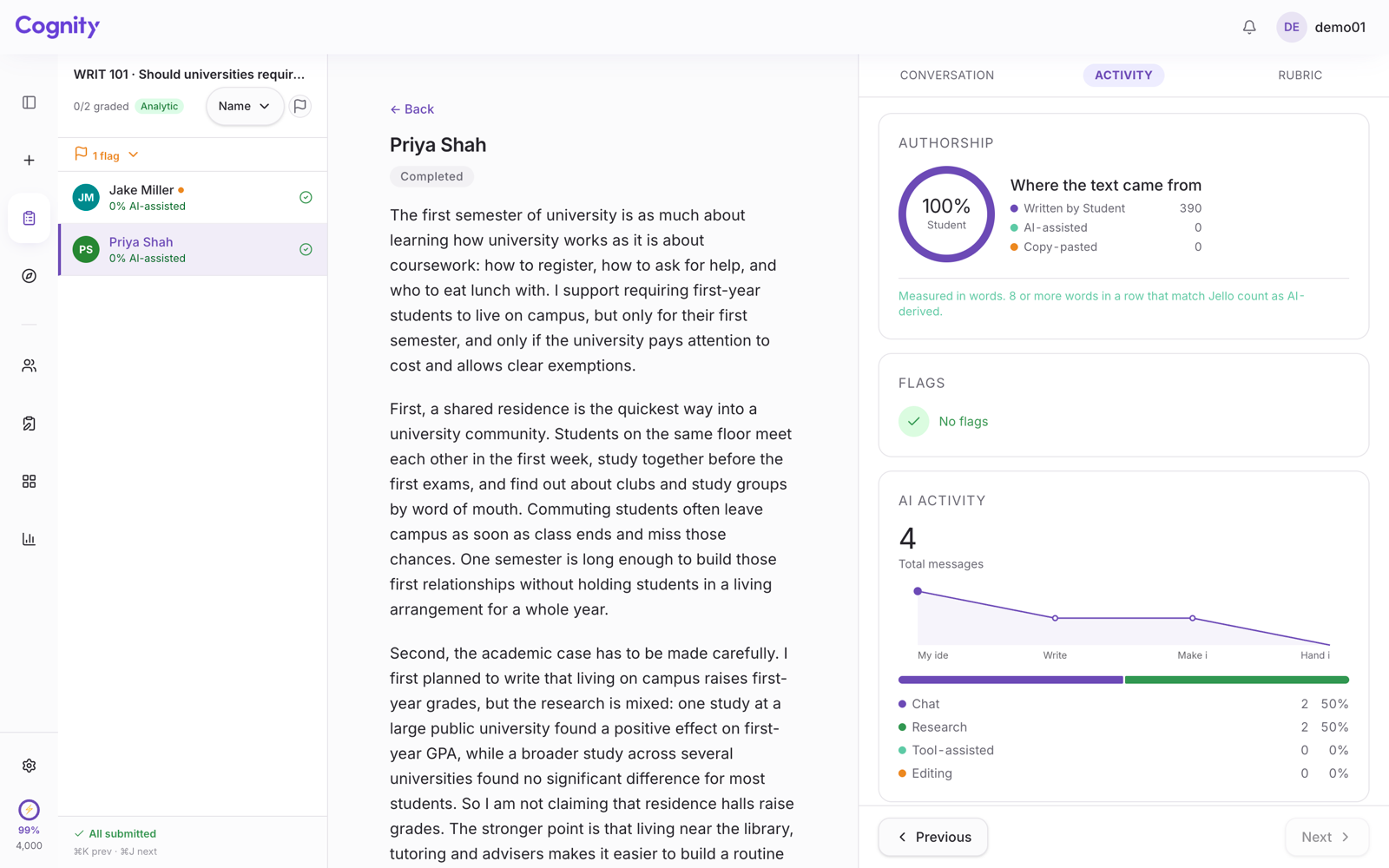Screen dimensions: 1389x868
Task: Click the Previous button
Action: coord(933,837)
